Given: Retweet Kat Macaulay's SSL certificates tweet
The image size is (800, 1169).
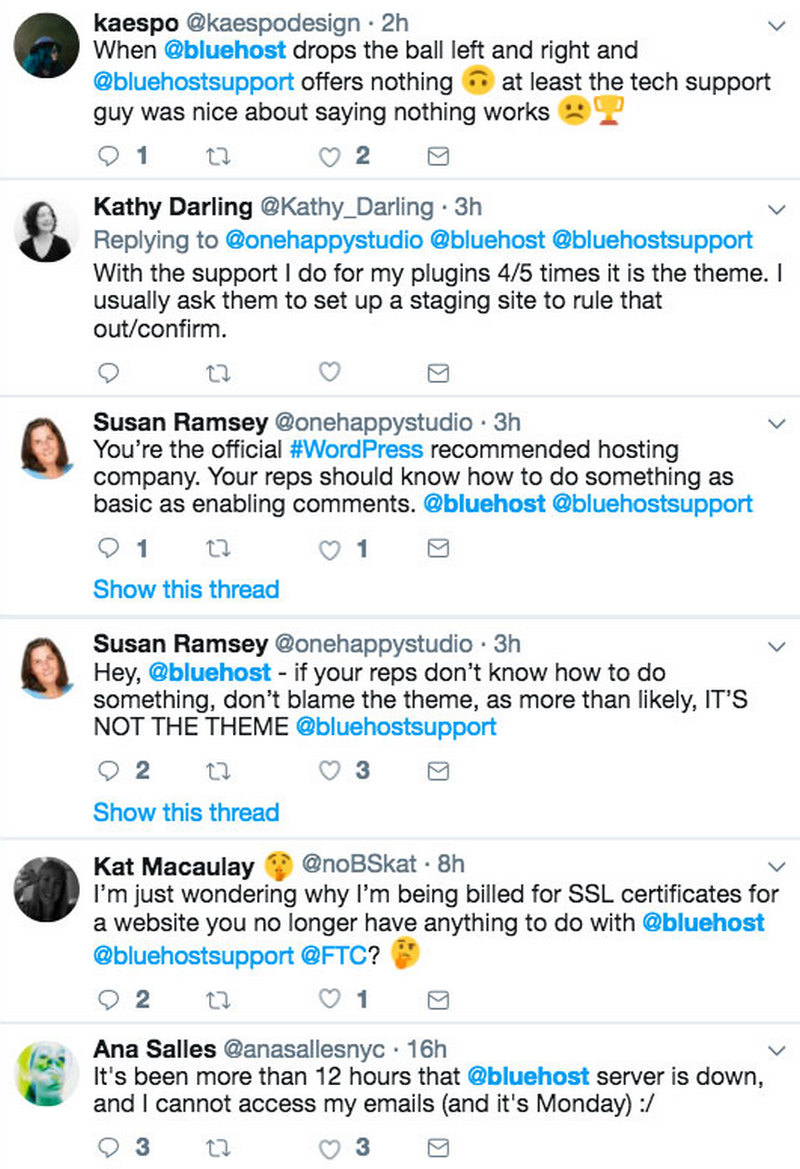Looking at the screenshot, I should [220, 999].
